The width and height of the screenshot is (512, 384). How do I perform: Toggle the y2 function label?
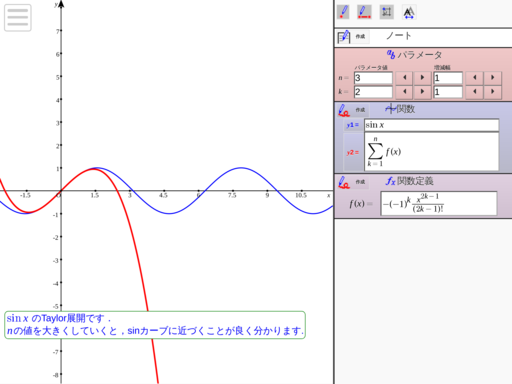pos(353,152)
